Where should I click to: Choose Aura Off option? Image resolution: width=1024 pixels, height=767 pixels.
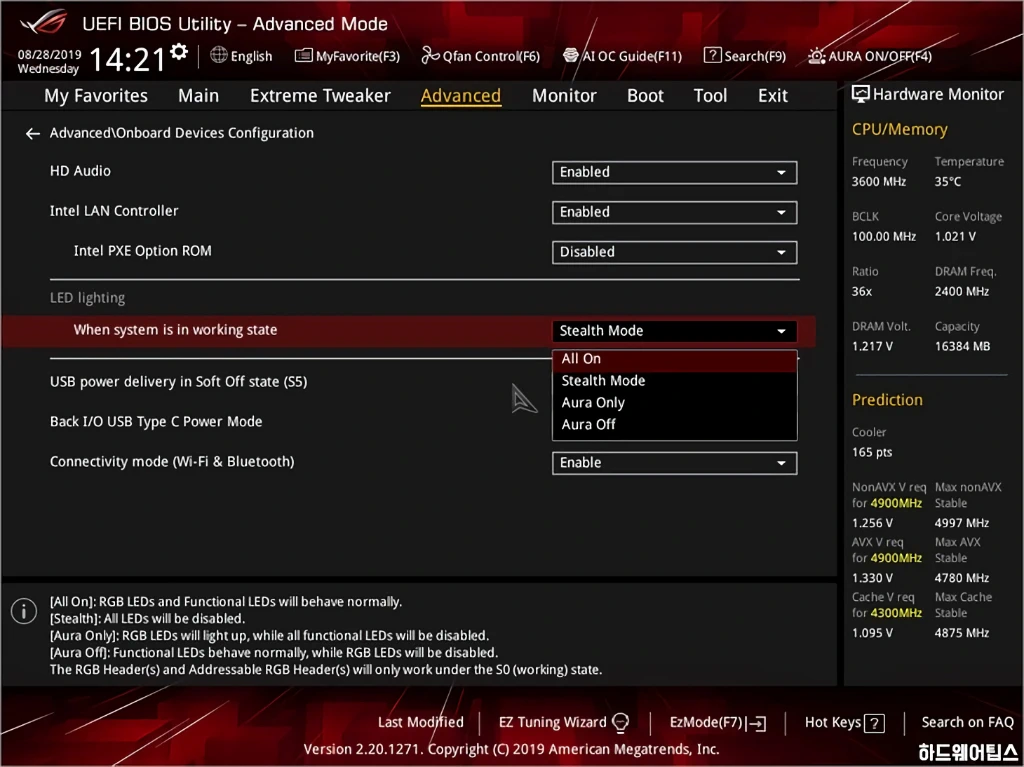(x=675, y=425)
